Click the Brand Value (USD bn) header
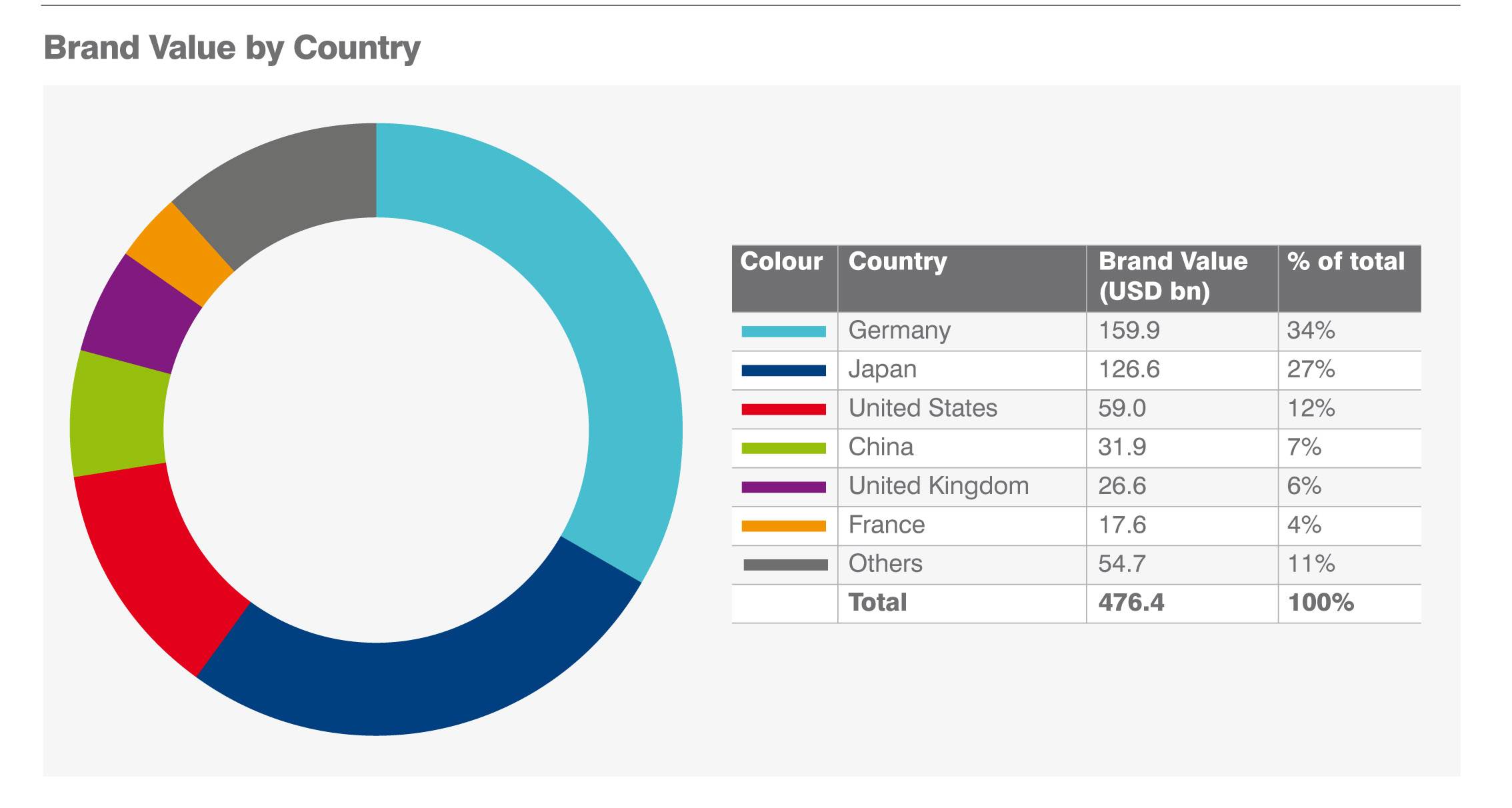 click(x=1172, y=277)
